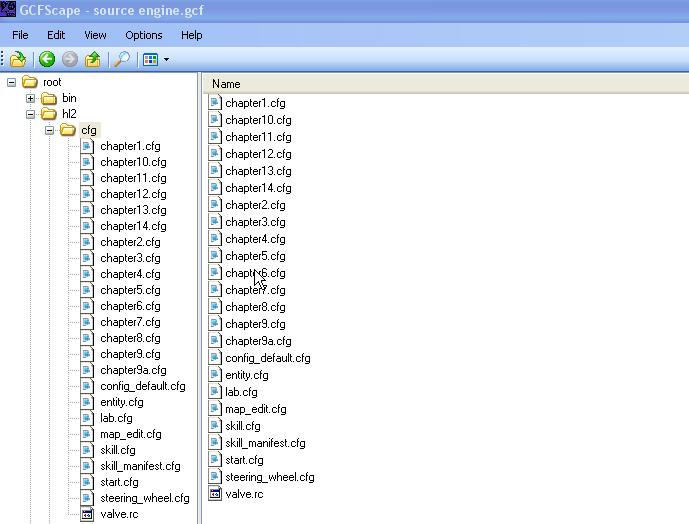Select the bin folder in tree
This screenshot has width=689, height=524.
[x=69, y=98]
